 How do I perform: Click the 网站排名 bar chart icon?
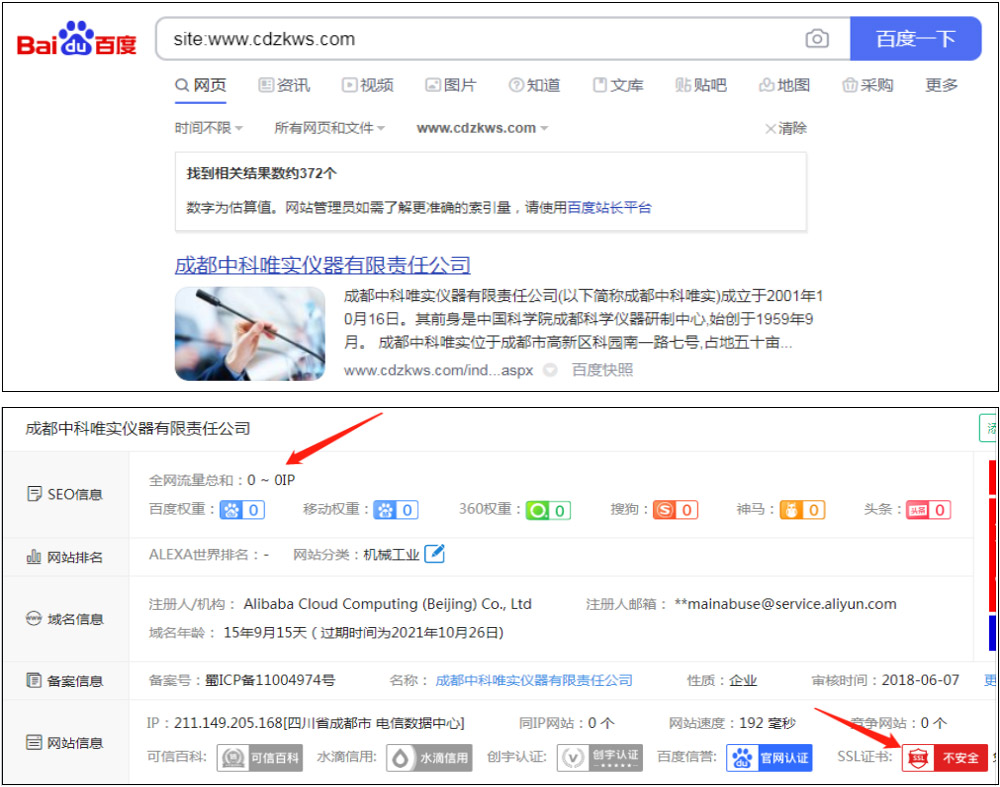tap(34, 557)
